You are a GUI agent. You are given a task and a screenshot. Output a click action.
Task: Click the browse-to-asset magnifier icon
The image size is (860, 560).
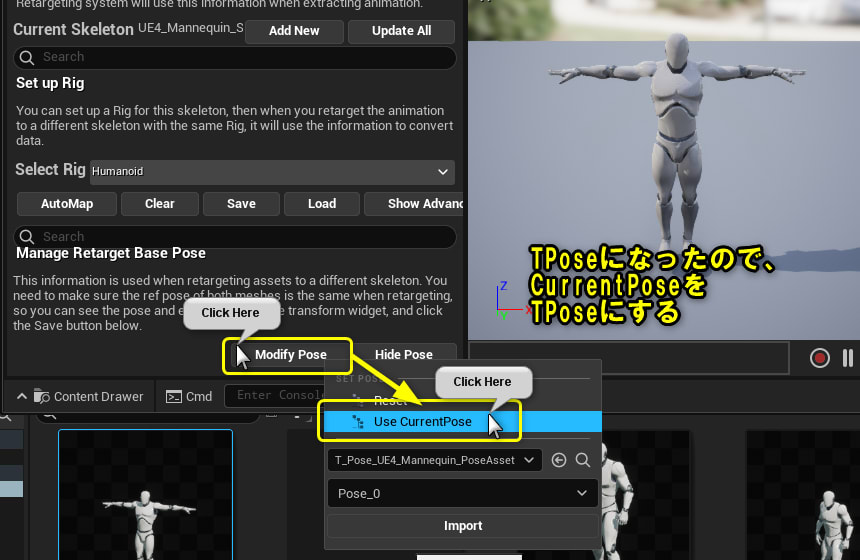coord(583,460)
